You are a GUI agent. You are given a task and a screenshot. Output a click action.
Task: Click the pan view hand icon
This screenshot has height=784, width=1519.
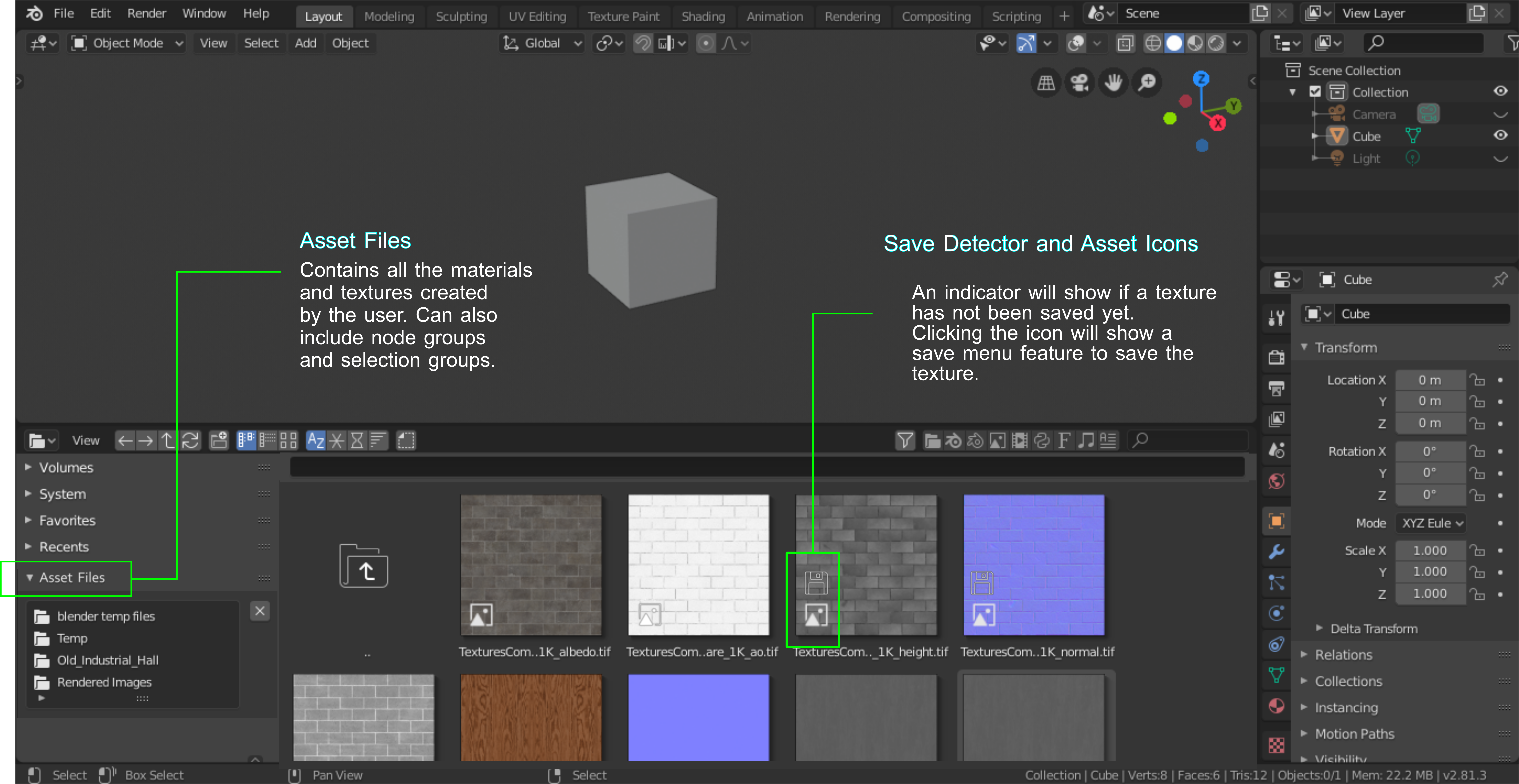tap(1113, 83)
